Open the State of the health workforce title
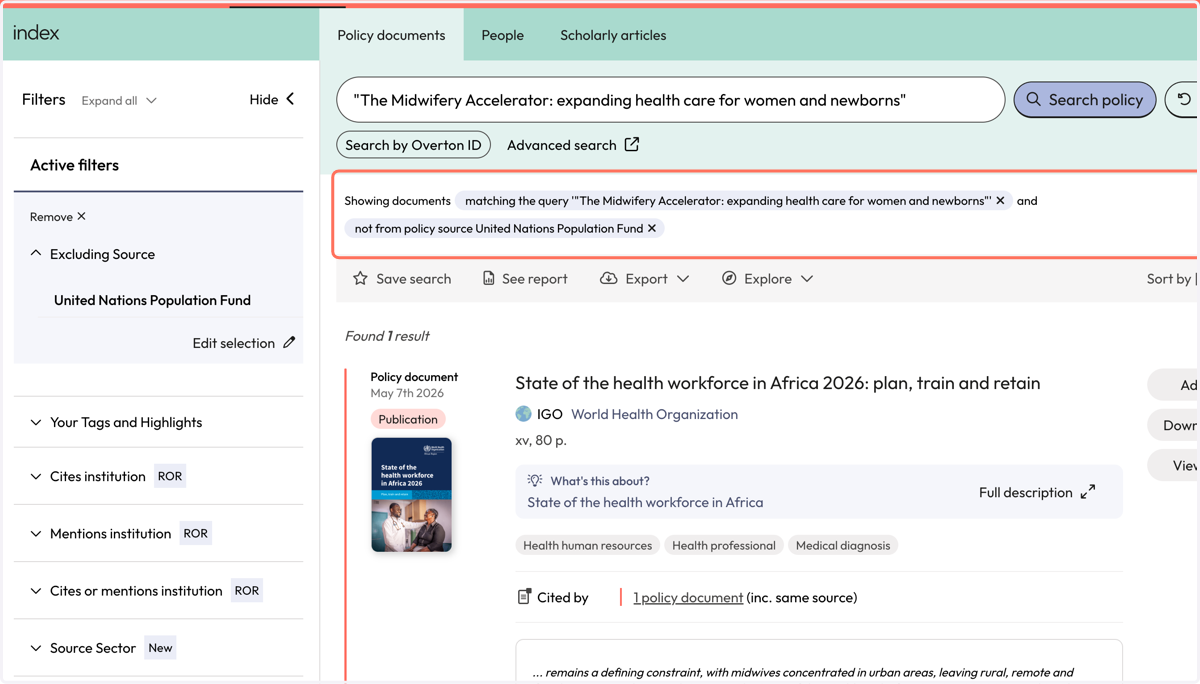The image size is (1200, 684). [x=777, y=383]
